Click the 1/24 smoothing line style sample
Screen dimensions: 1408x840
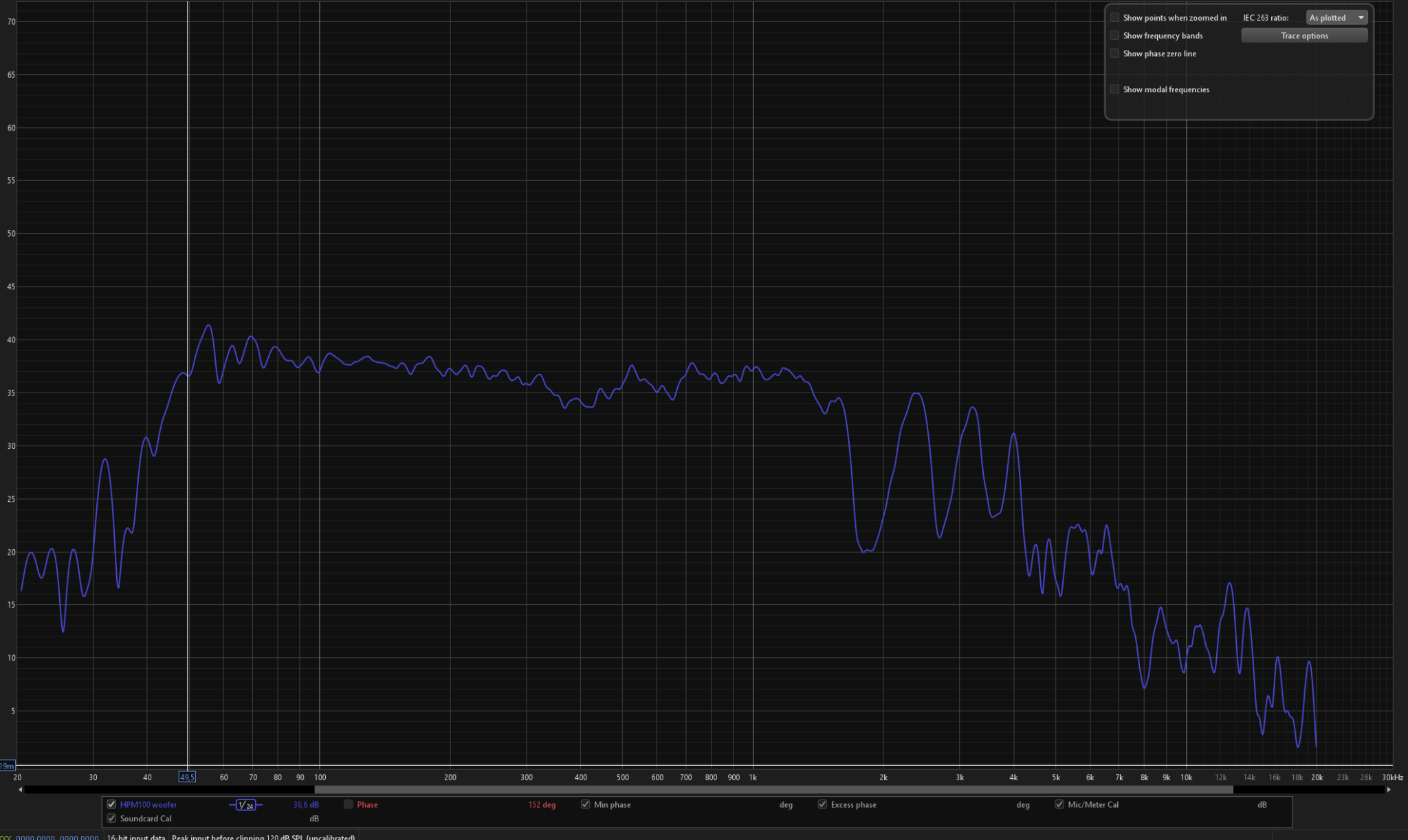245,805
